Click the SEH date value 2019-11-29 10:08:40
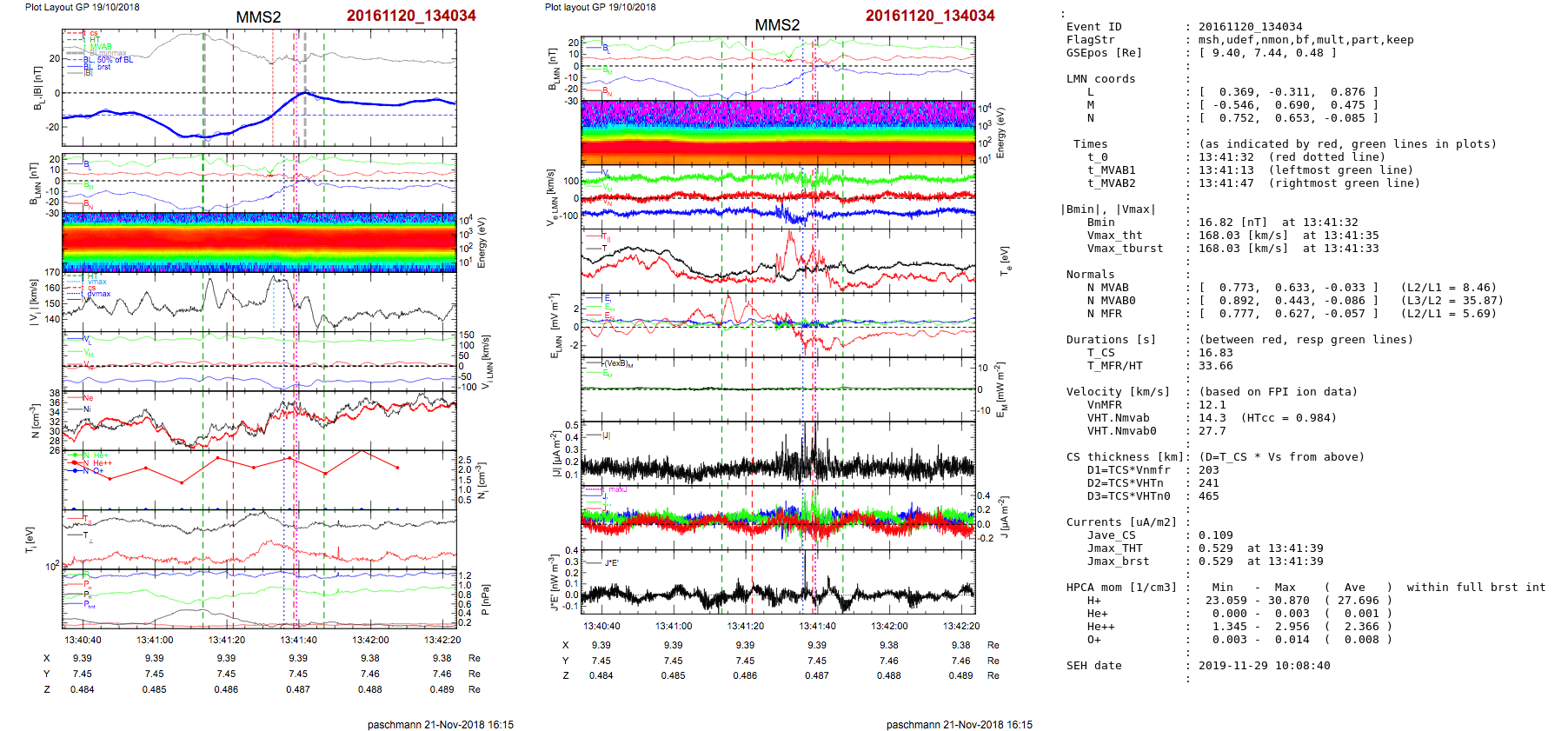The width and height of the screenshot is (1568, 731). tap(1264, 666)
